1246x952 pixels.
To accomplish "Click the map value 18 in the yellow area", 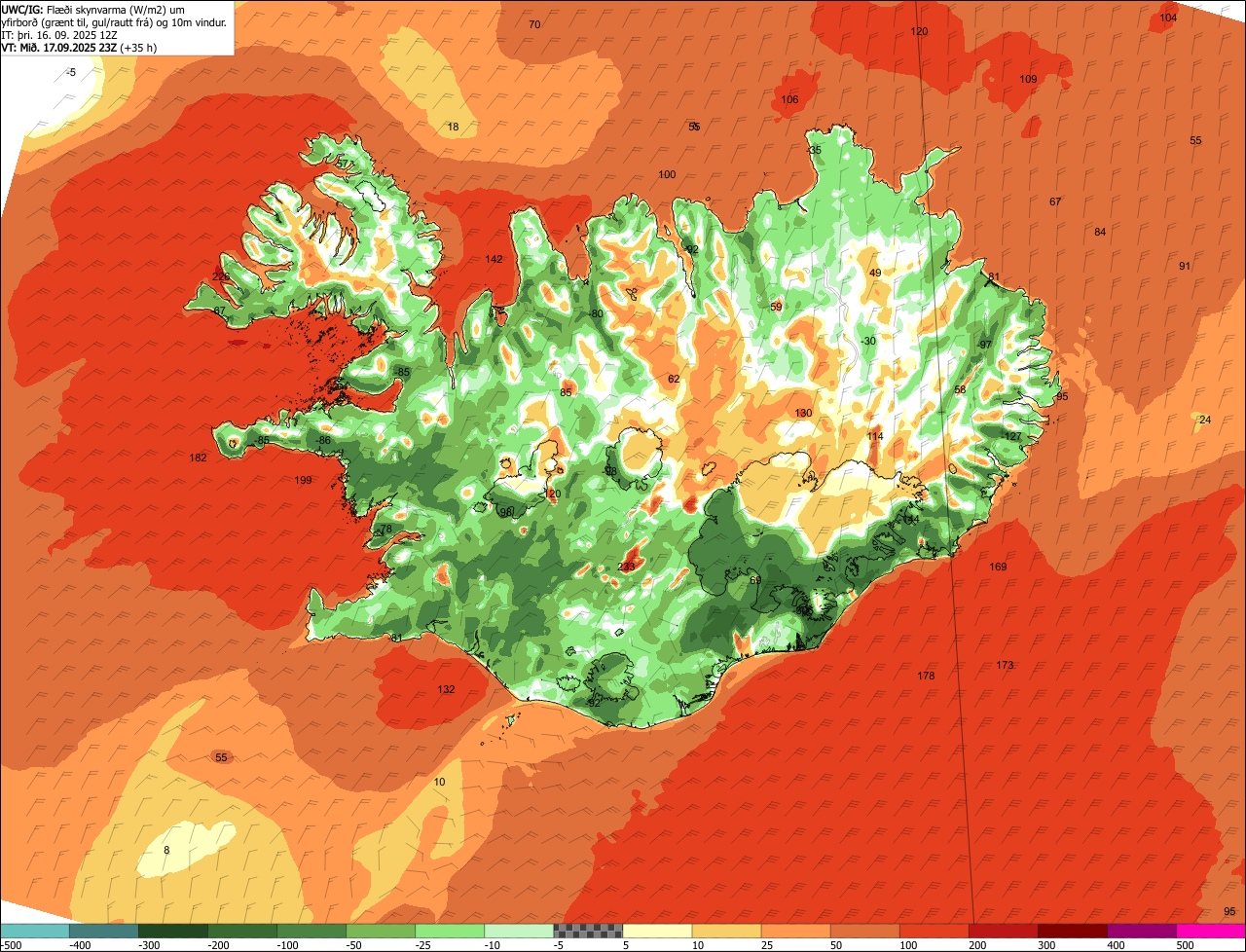I will (453, 127).
